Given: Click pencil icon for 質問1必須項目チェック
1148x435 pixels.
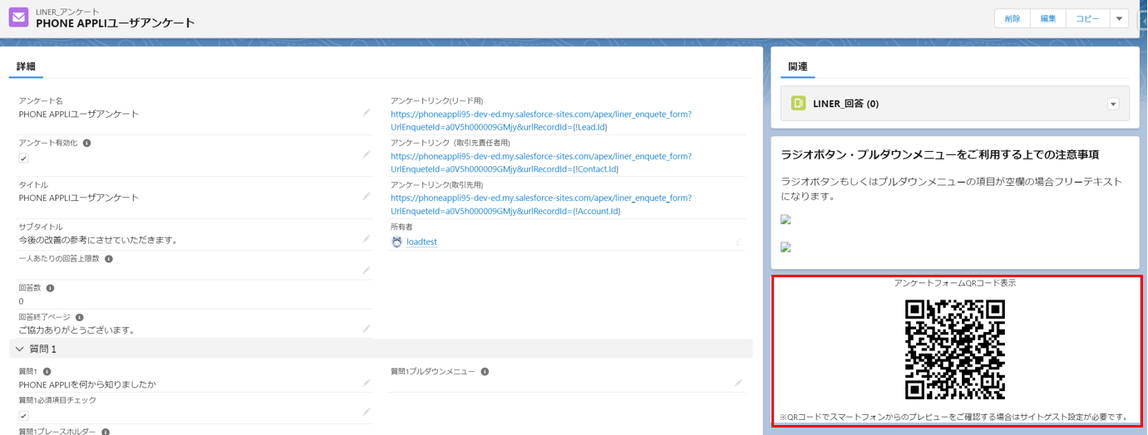Looking at the screenshot, I should (366, 413).
